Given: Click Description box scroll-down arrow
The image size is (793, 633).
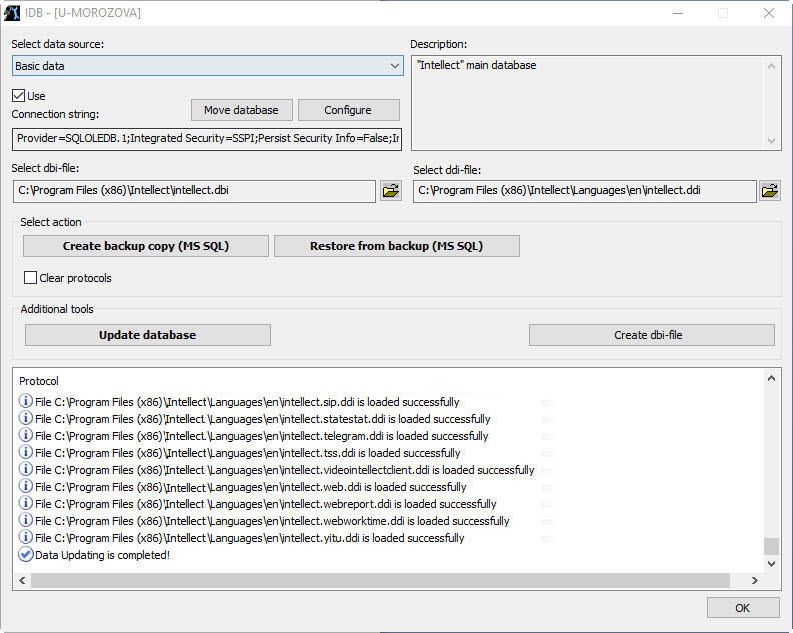Looking at the screenshot, I should [x=771, y=140].
